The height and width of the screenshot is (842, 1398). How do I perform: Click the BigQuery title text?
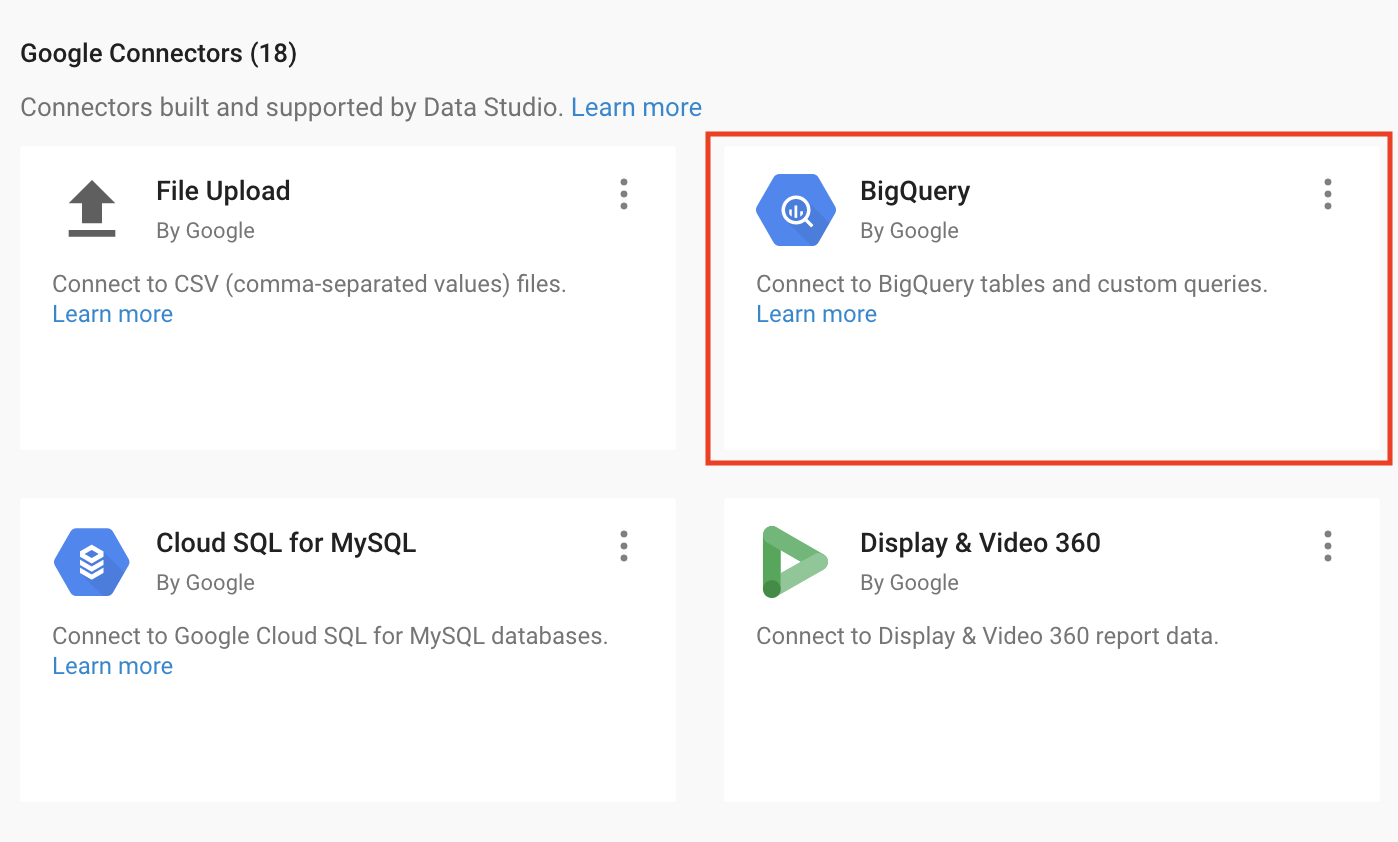(914, 190)
